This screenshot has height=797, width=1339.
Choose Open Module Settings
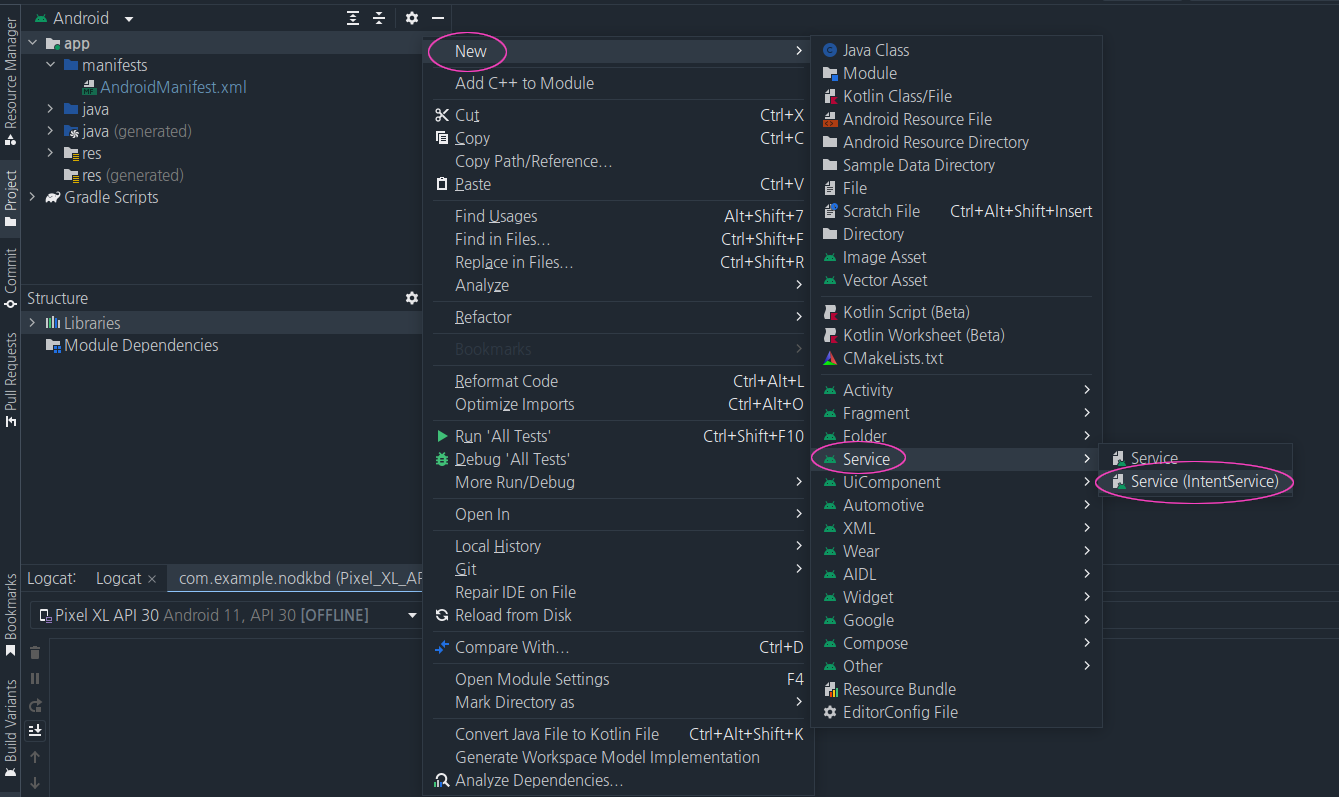pos(618,679)
